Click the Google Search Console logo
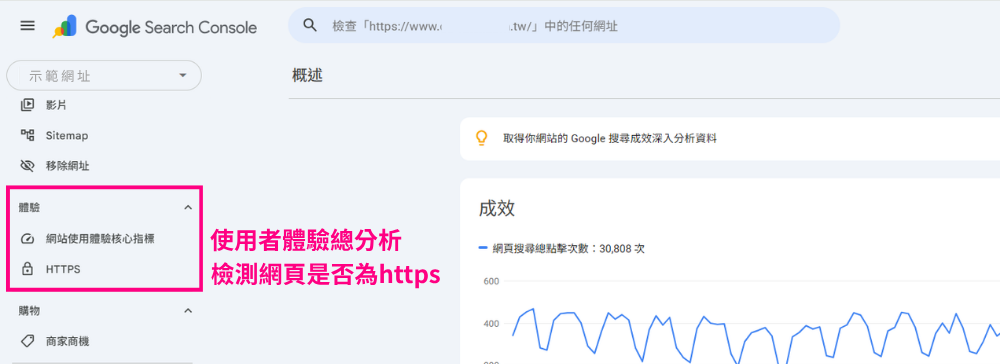Viewport: 1000px width, 364px height. 155,27
